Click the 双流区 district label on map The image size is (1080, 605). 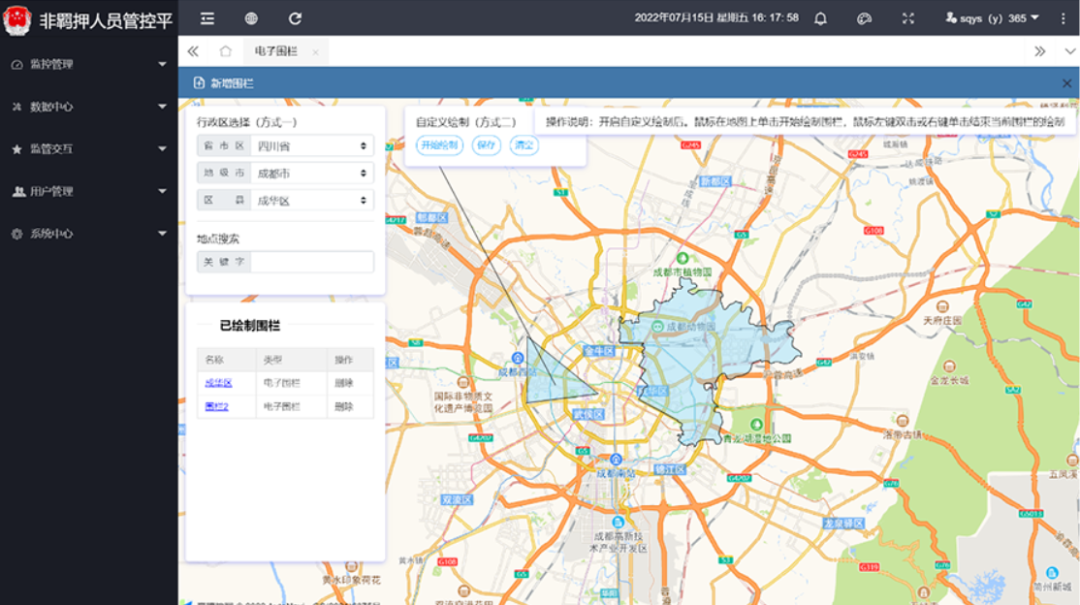point(456,500)
